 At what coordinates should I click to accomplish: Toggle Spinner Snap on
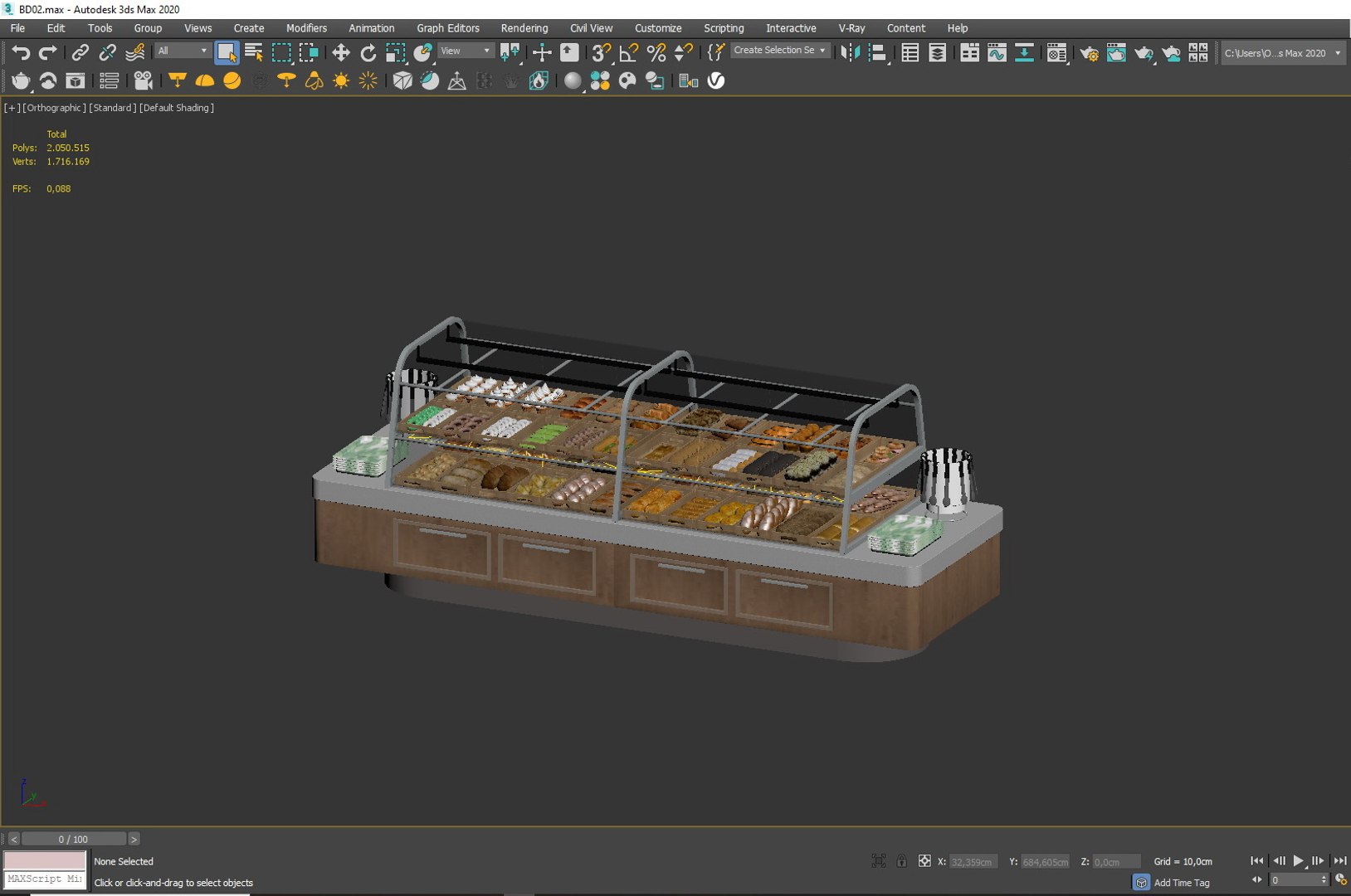click(683, 53)
